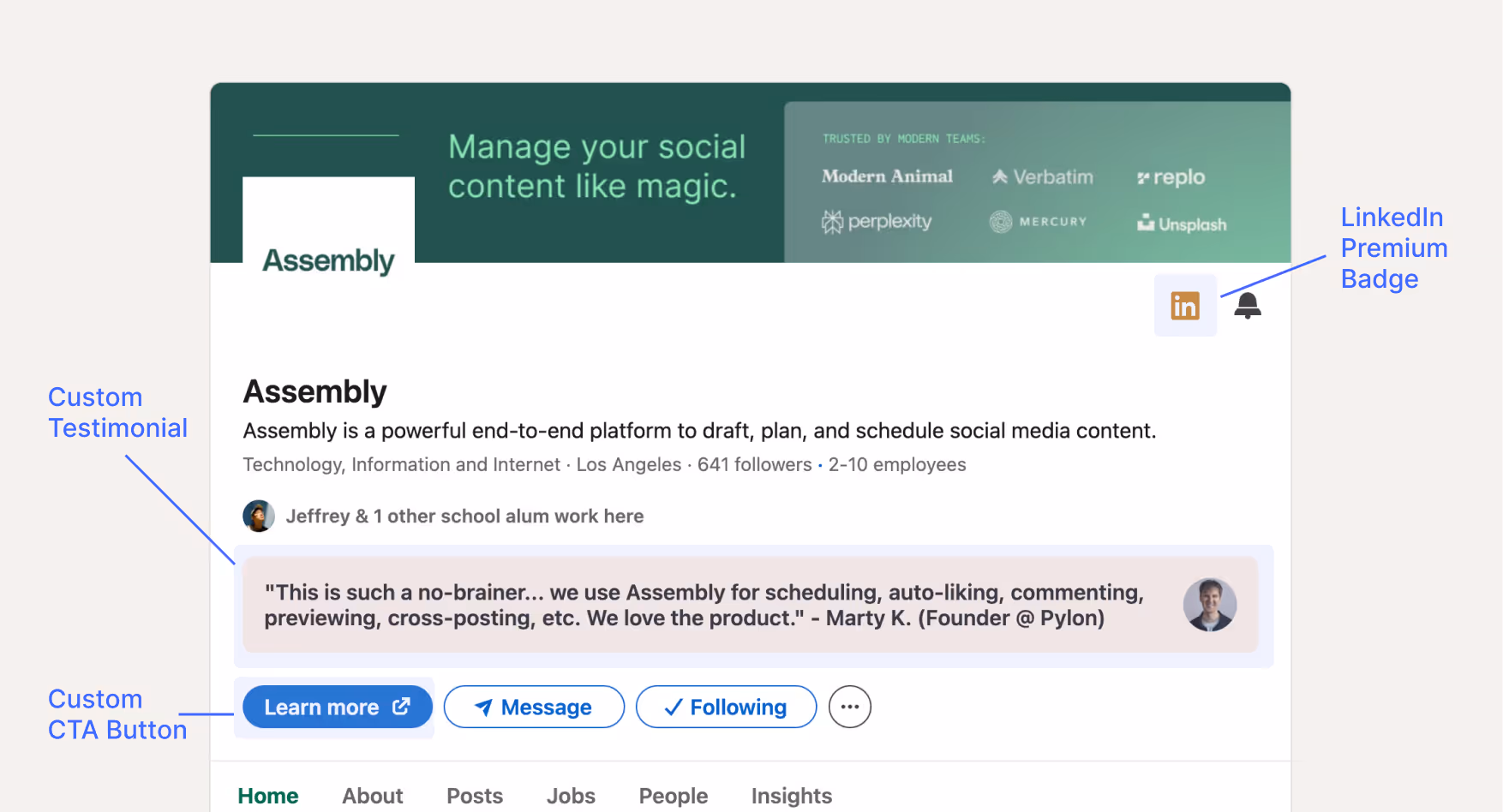The image size is (1503, 812).
Task: Click the Unsplash logo in banner
Action: click(x=1182, y=224)
